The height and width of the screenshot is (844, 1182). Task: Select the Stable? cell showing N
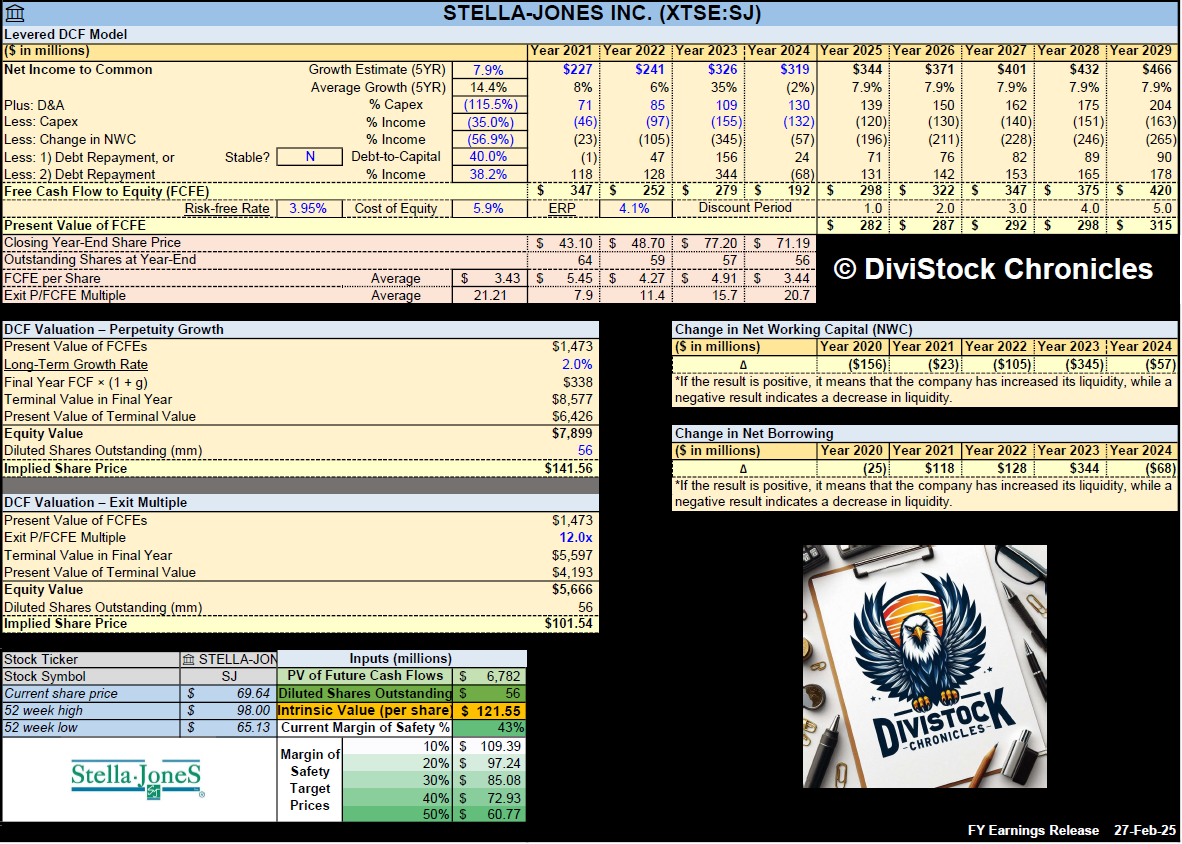click(x=310, y=157)
